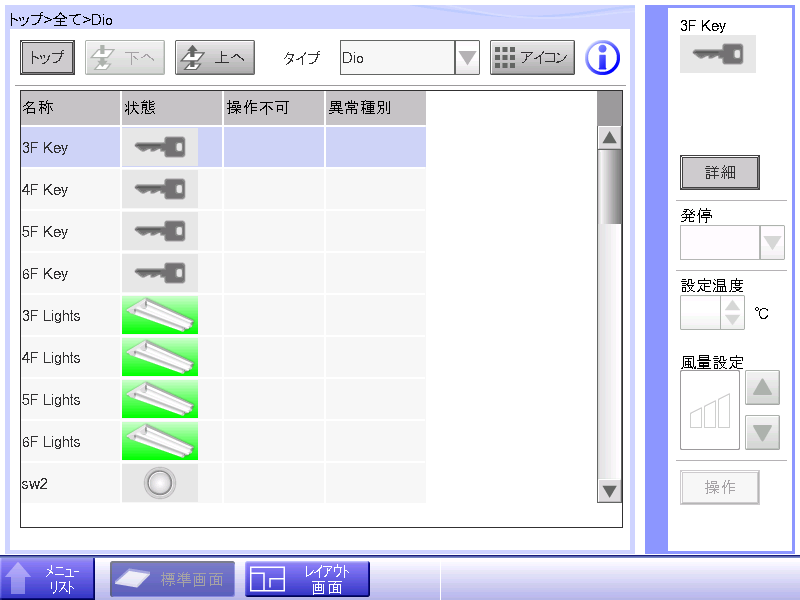Select the 5F Key row name
Image resolution: width=800 pixels, height=600 pixels.
[45, 232]
